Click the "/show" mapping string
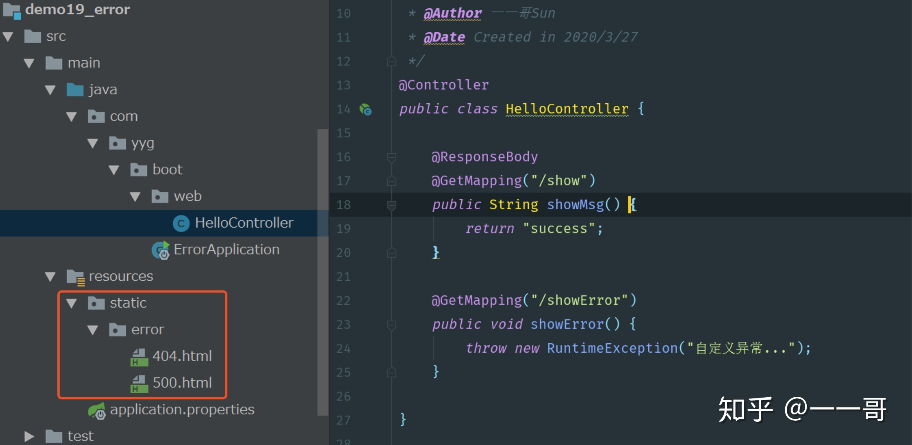 (559, 181)
